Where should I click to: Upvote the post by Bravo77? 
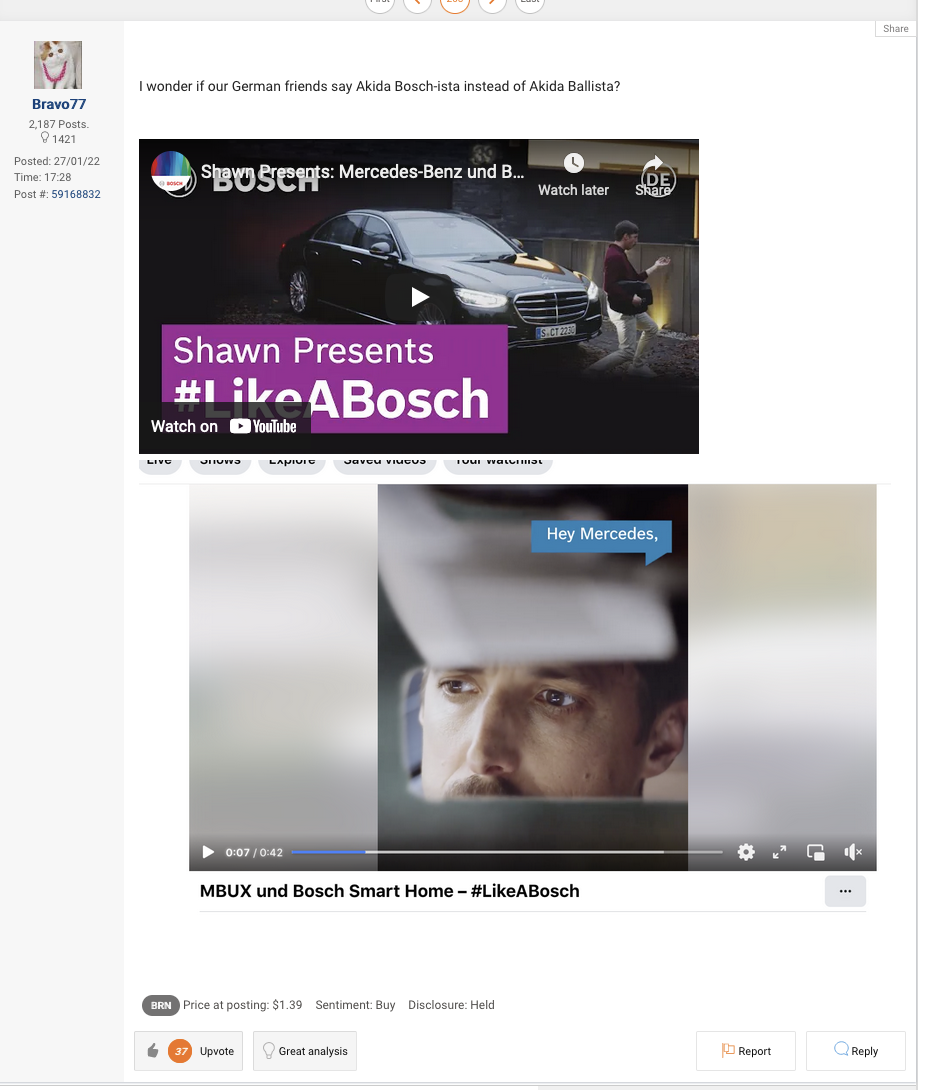[188, 1051]
